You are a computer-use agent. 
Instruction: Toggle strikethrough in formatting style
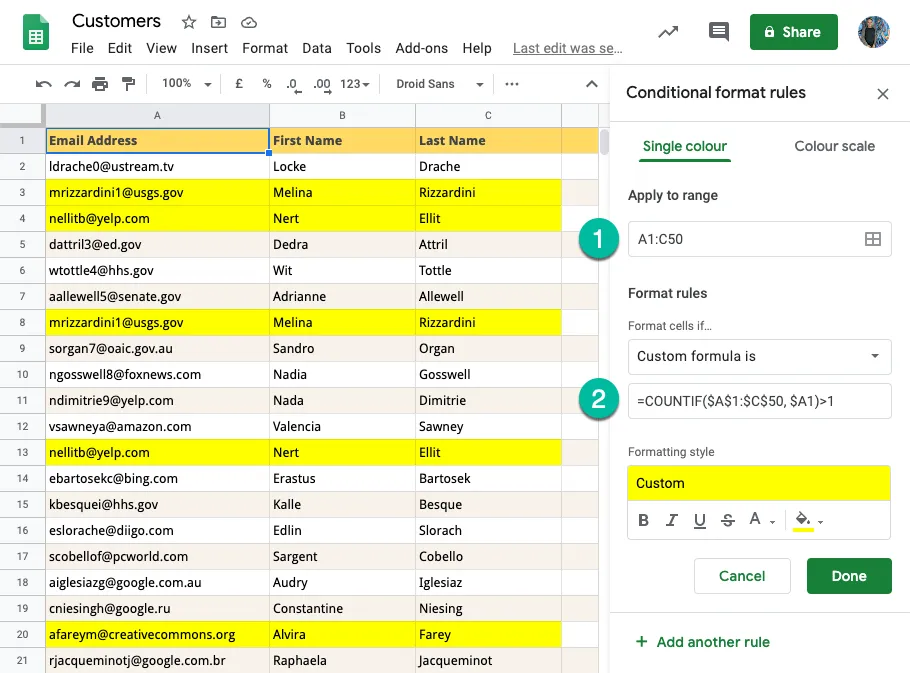[727, 520]
